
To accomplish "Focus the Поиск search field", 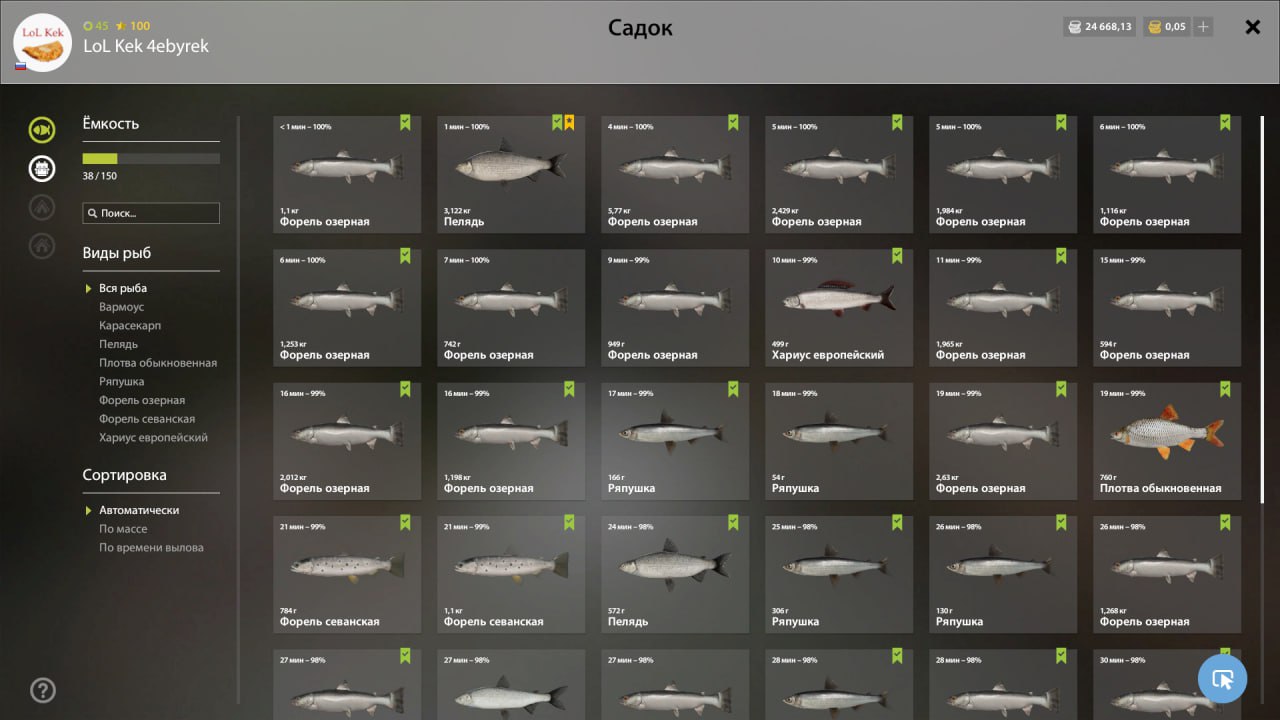I will pos(151,213).
